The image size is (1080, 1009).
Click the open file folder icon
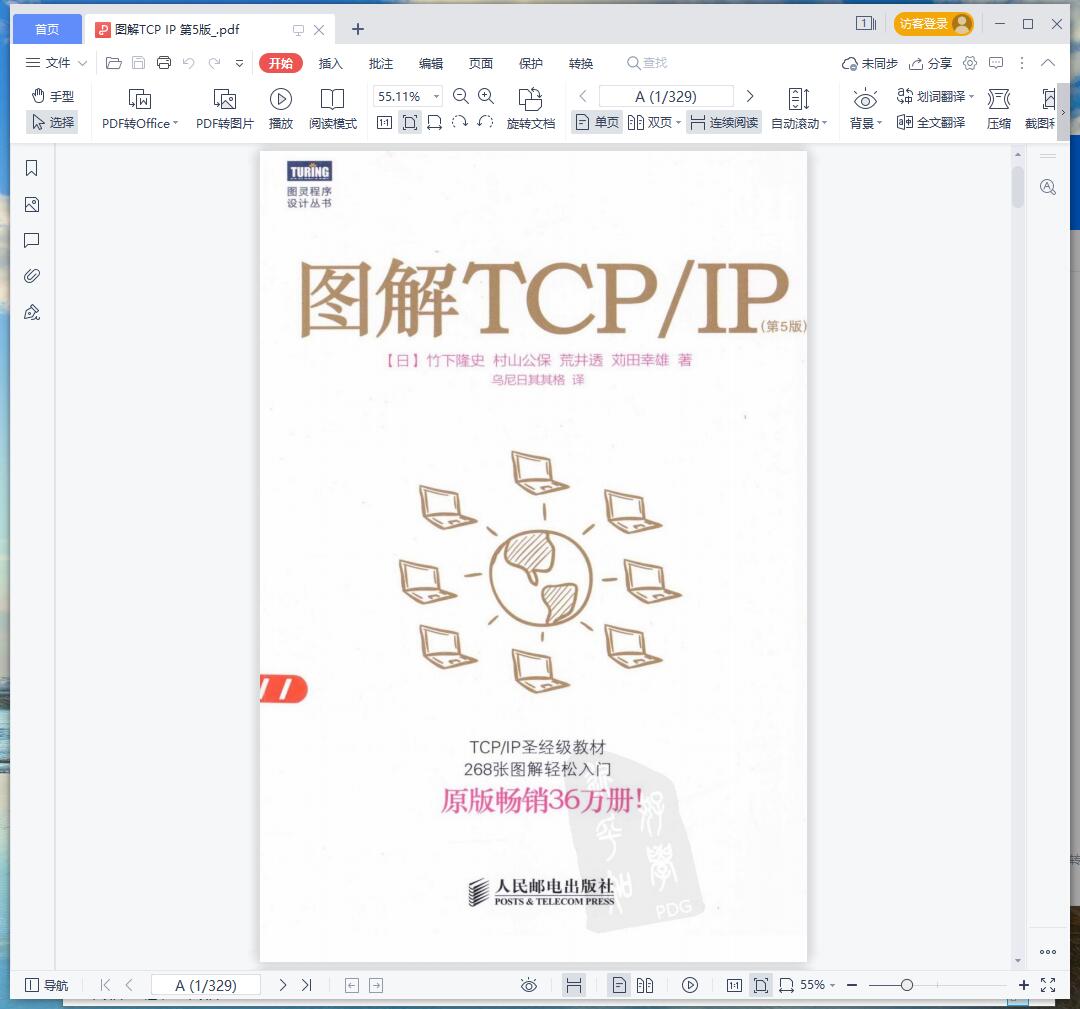114,63
